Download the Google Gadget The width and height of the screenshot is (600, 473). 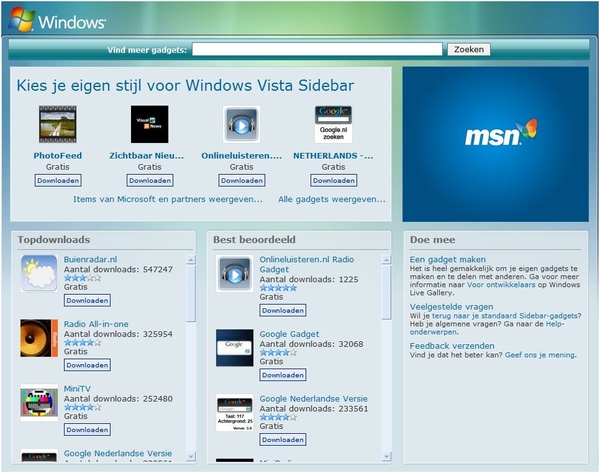click(283, 375)
